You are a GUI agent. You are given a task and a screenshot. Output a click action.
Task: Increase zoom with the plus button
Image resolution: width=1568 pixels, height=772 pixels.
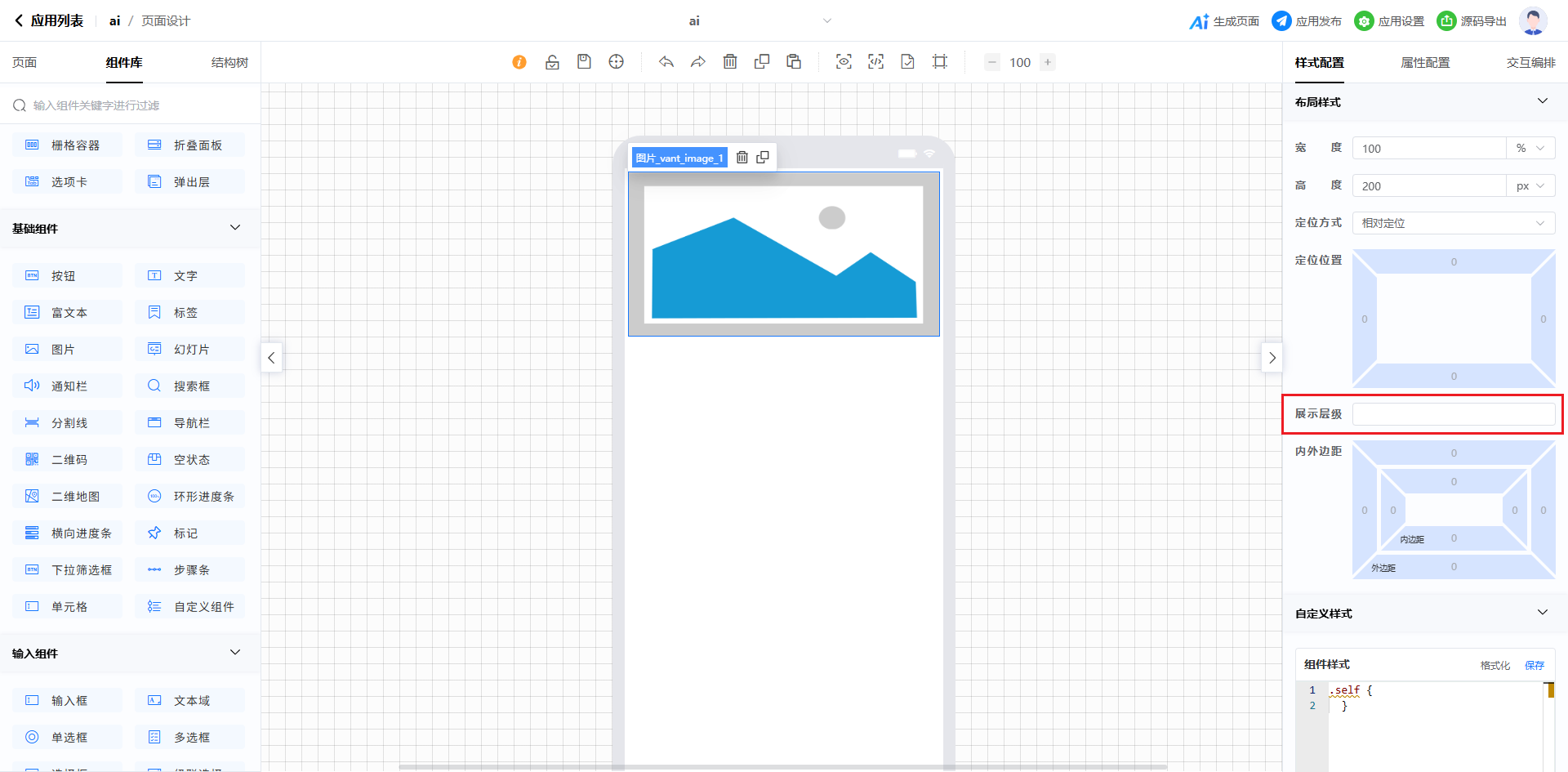click(x=1048, y=62)
